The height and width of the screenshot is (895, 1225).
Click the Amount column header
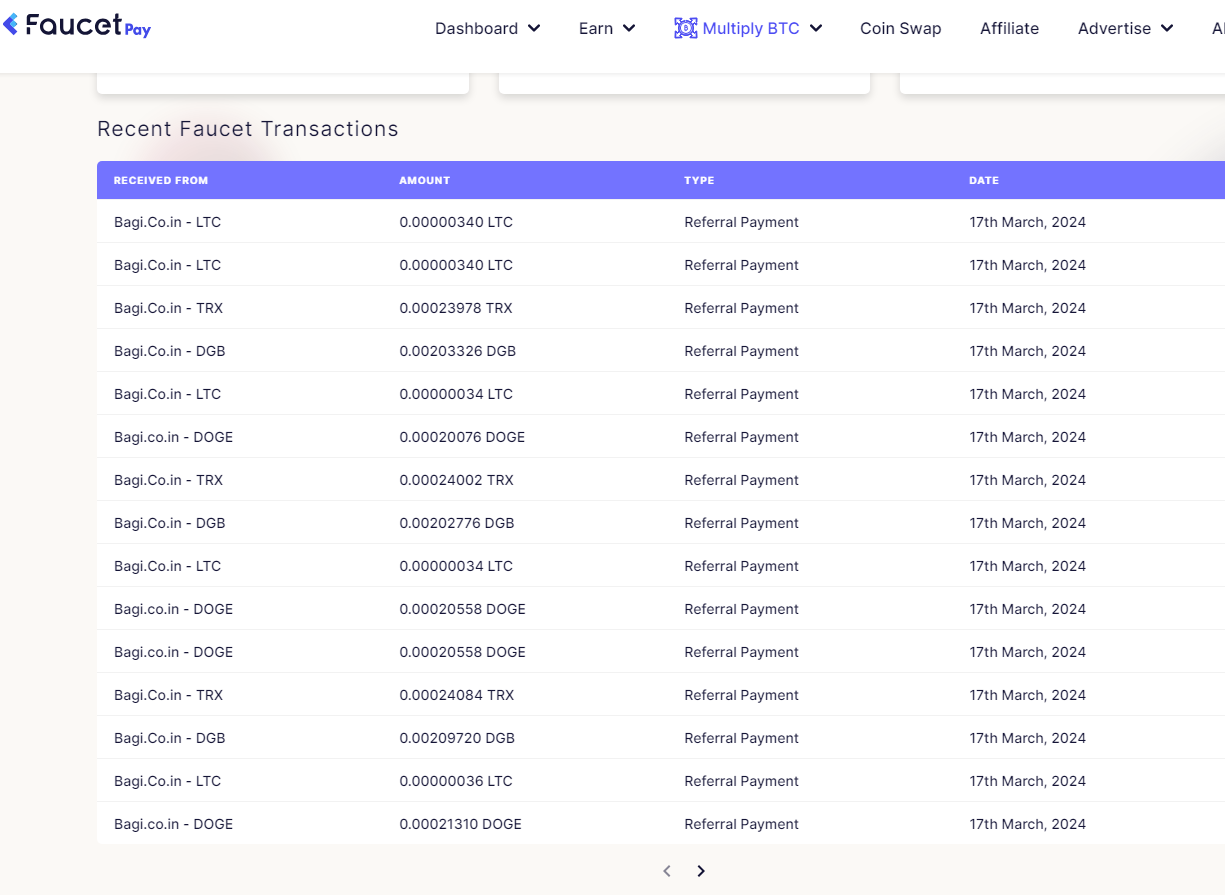(x=425, y=180)
